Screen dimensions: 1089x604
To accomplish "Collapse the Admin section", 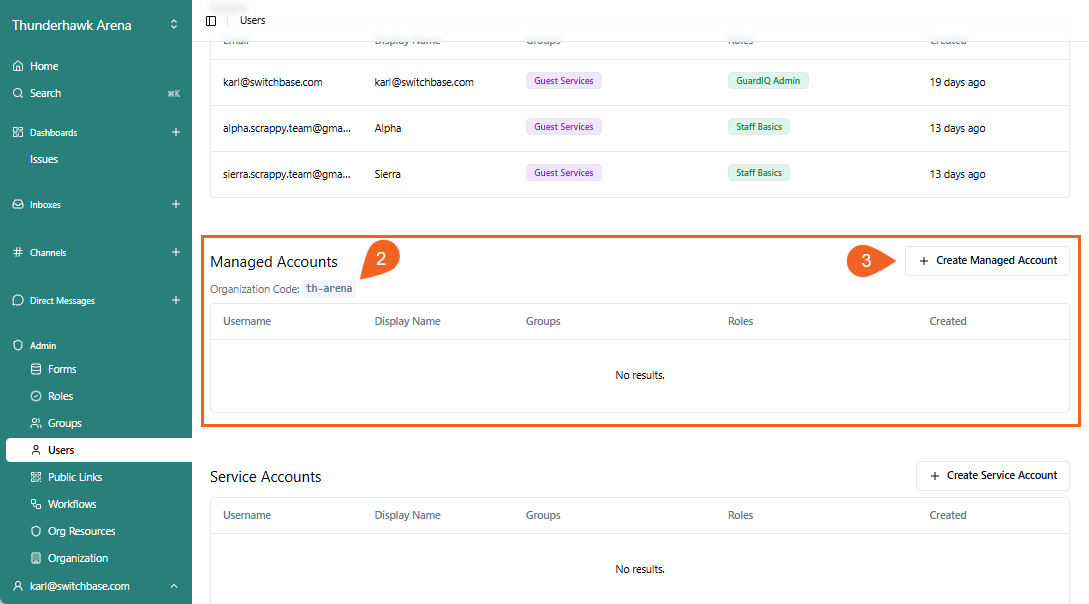I will click(x=43, y=345).
